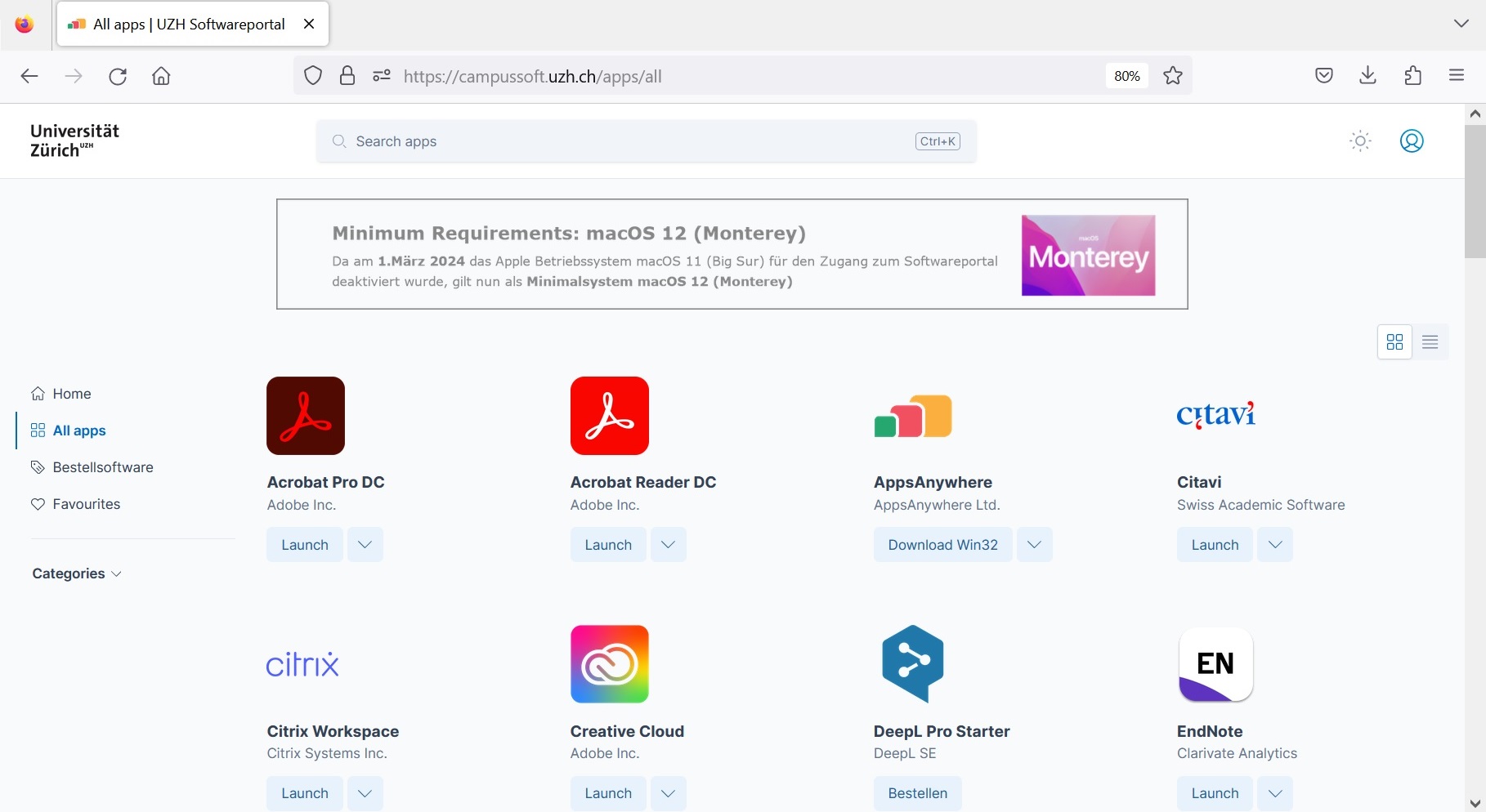Go to Home in sidebar
This screenshot has height=812, width=1486.
[x=72, y=394]
